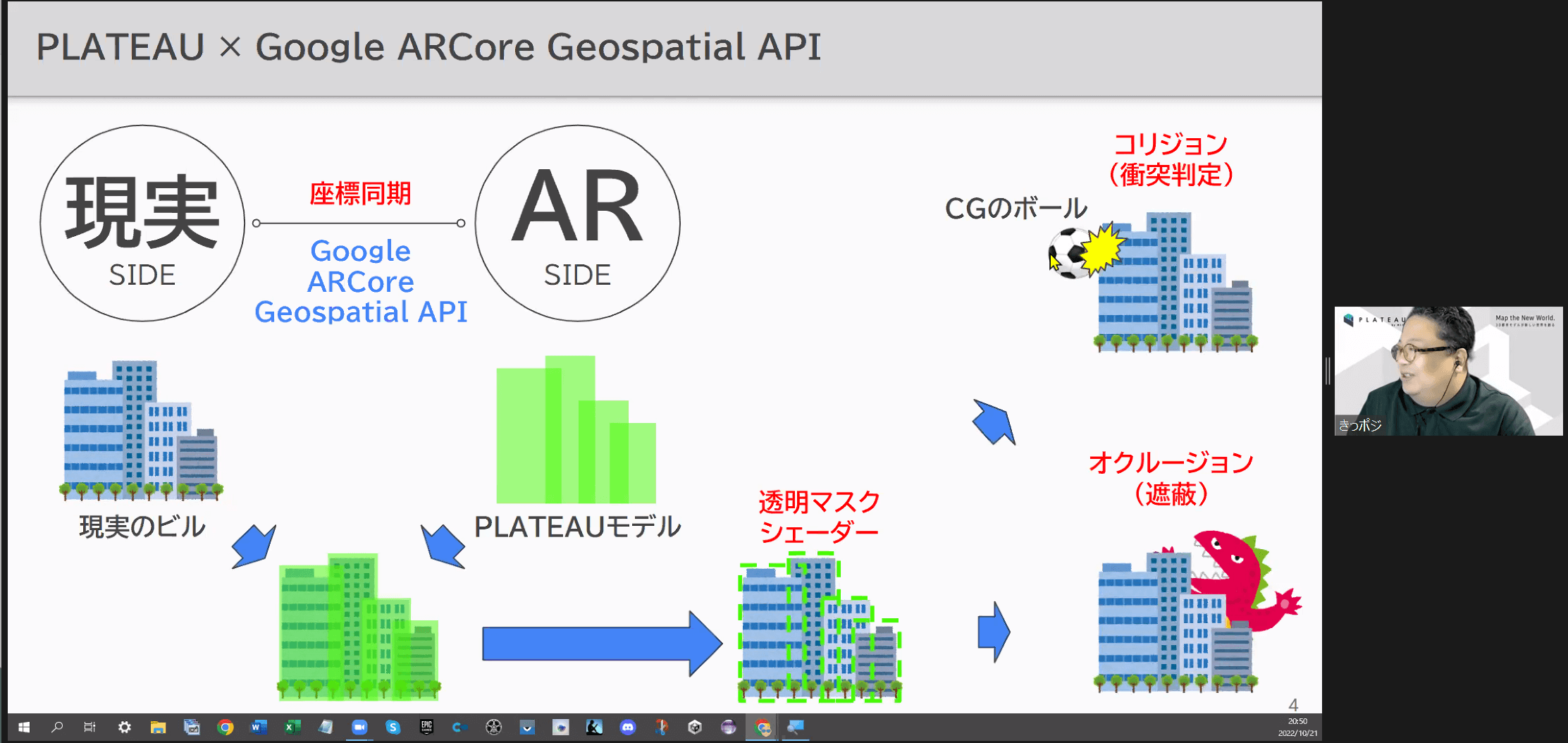Open Discord from the taskbar

click(627, 727)
